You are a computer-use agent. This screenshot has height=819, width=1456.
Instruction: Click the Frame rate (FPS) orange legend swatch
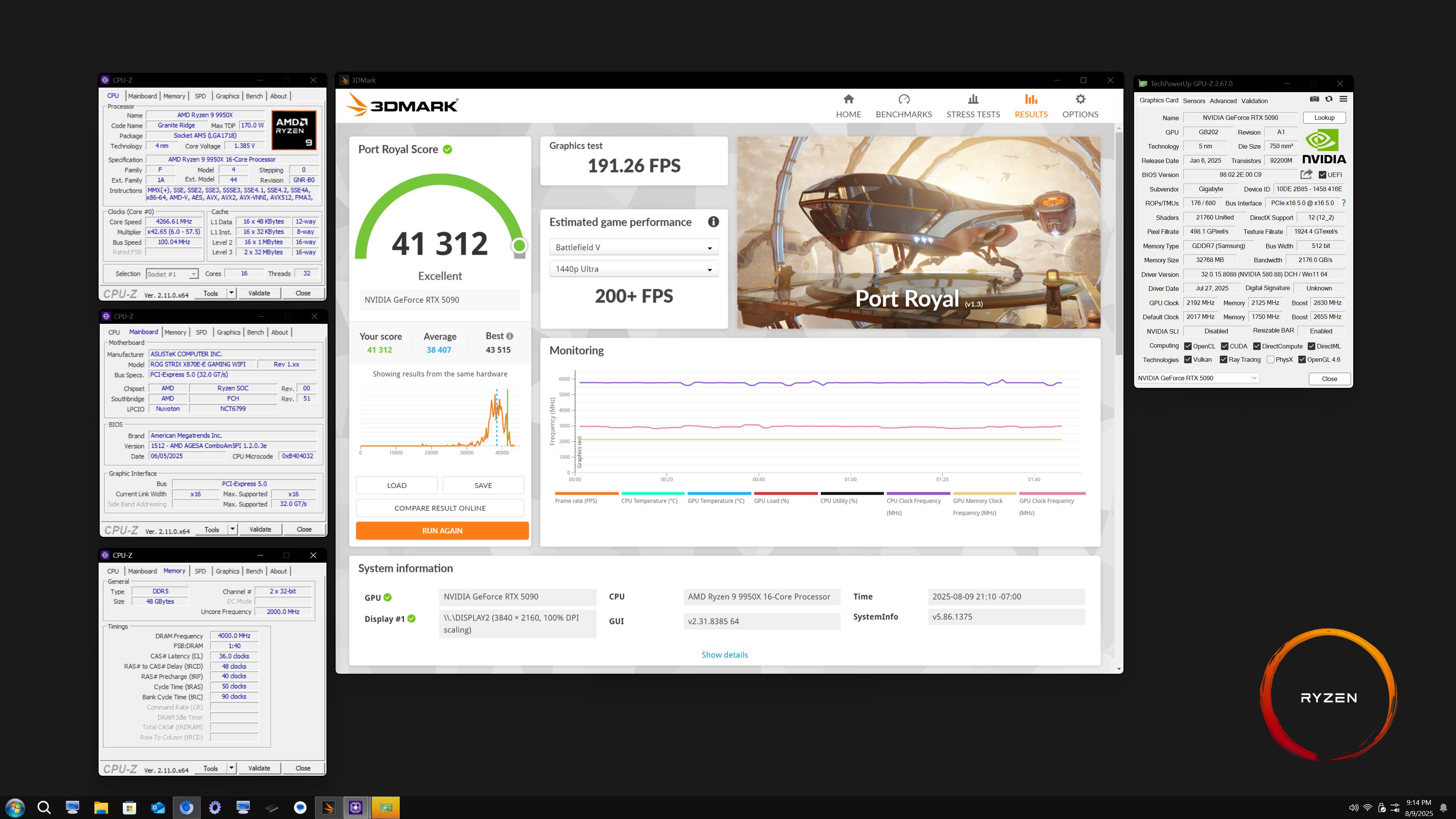(x=586, y=493)
